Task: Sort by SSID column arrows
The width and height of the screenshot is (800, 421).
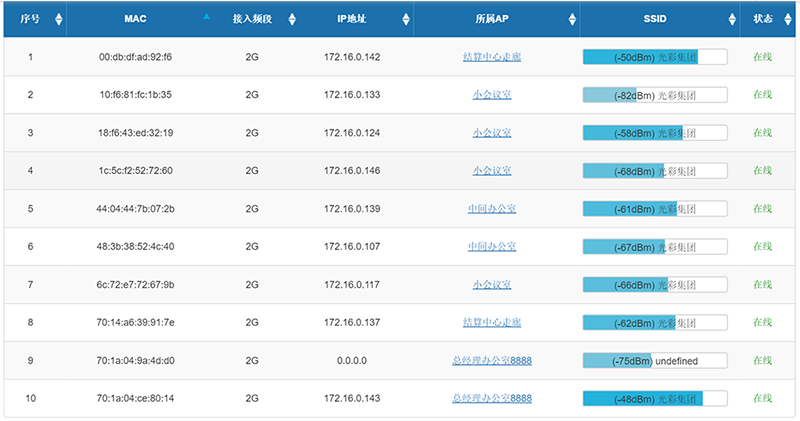Action: pos(732,19)
